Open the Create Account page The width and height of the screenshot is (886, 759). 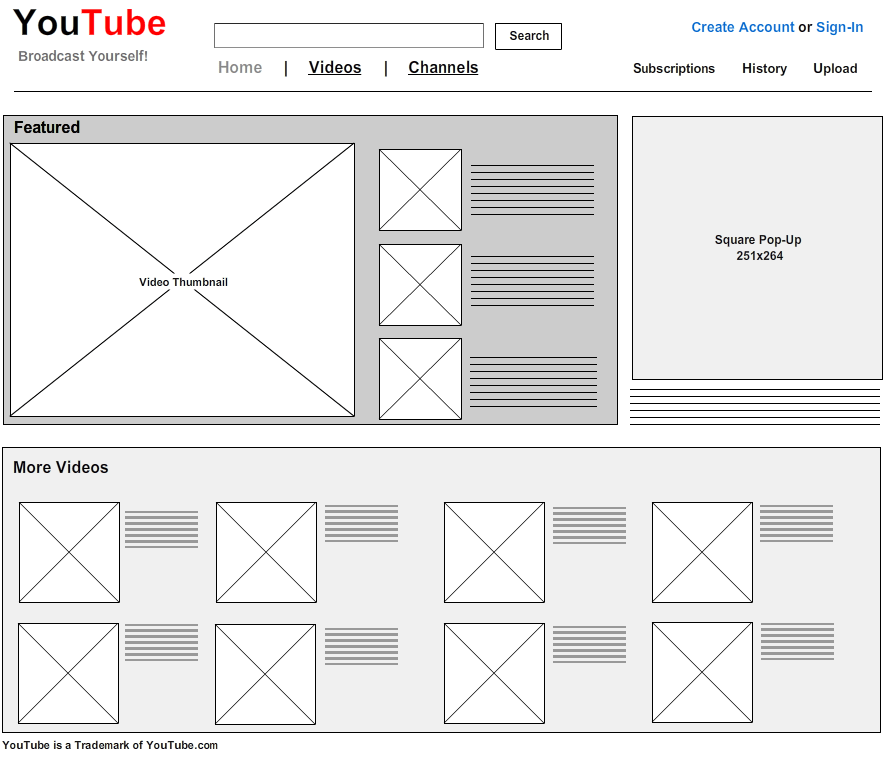pyautogui.click(x=743, y=27)
